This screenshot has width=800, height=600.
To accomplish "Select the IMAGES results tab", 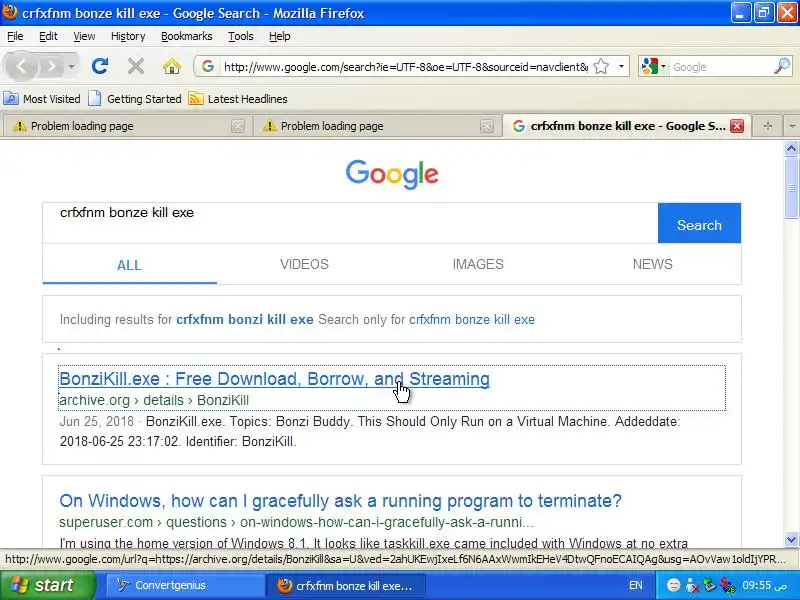I will 478,264.
